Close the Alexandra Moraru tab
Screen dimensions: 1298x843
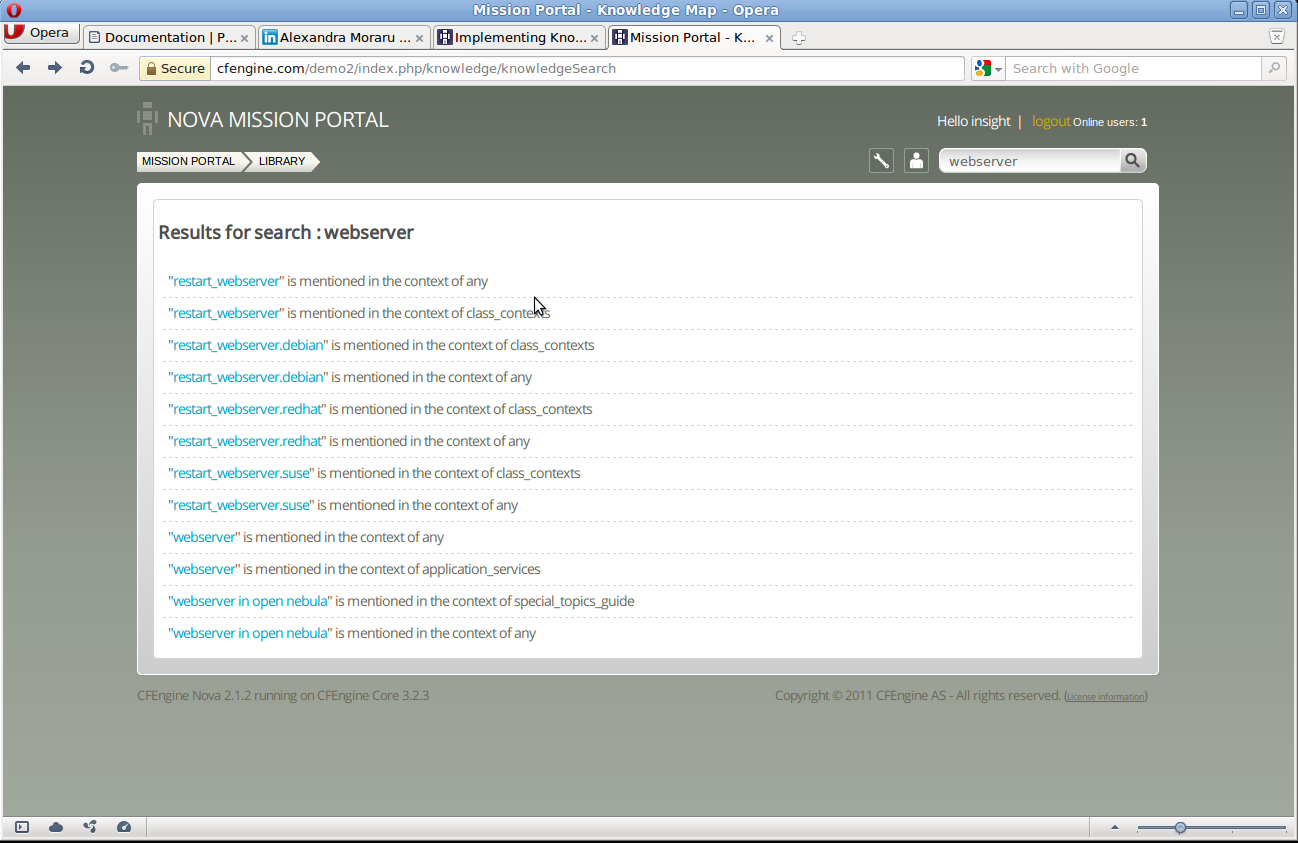tap(420, 38)
